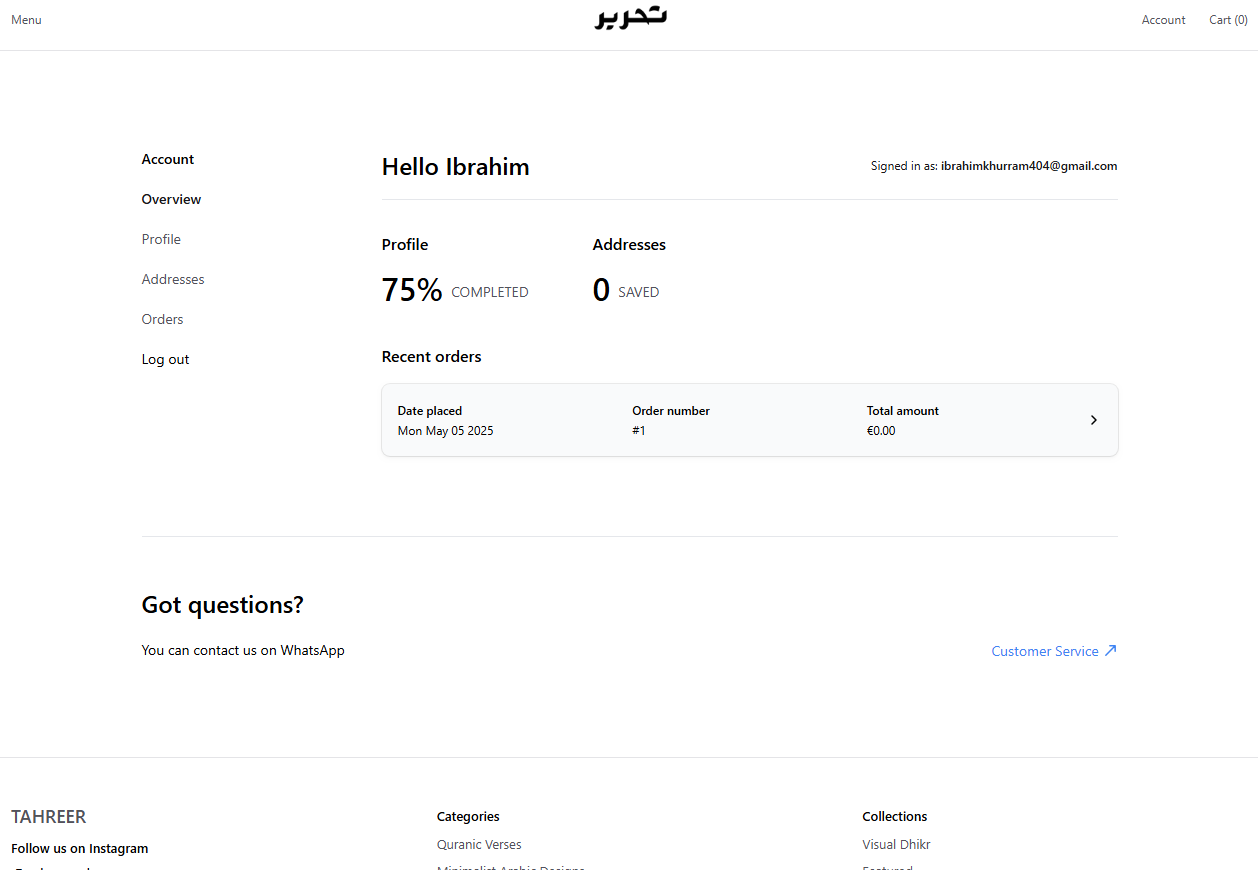Open the Customer Service external link arrow
Image resolution: width=1258 pixels, height=870 pixels.
click(x=1111, y=650)
